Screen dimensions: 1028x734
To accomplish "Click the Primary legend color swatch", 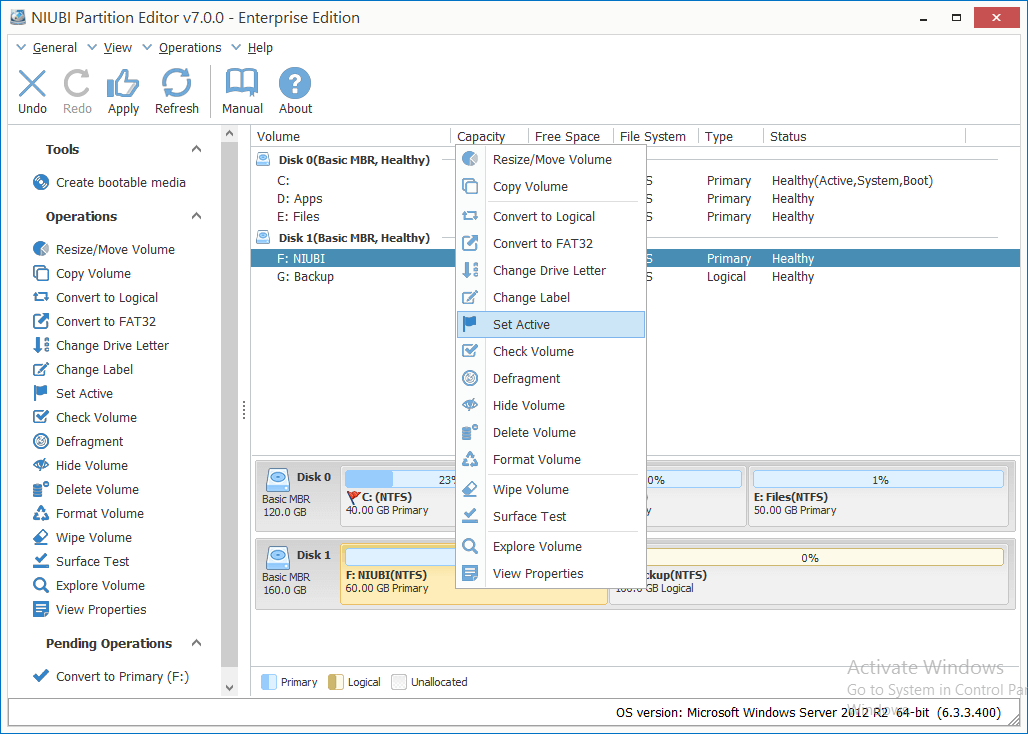I will pos(268,682).
